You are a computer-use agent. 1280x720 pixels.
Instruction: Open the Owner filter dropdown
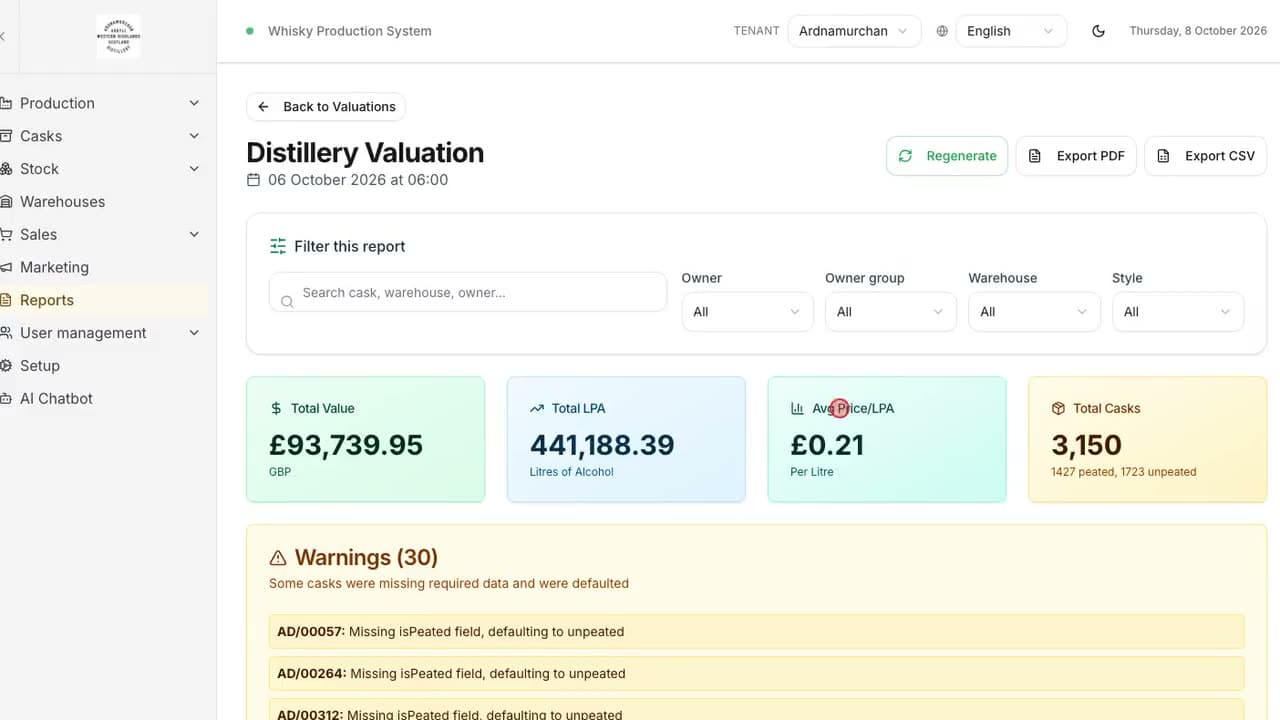[x=747, y=312]
